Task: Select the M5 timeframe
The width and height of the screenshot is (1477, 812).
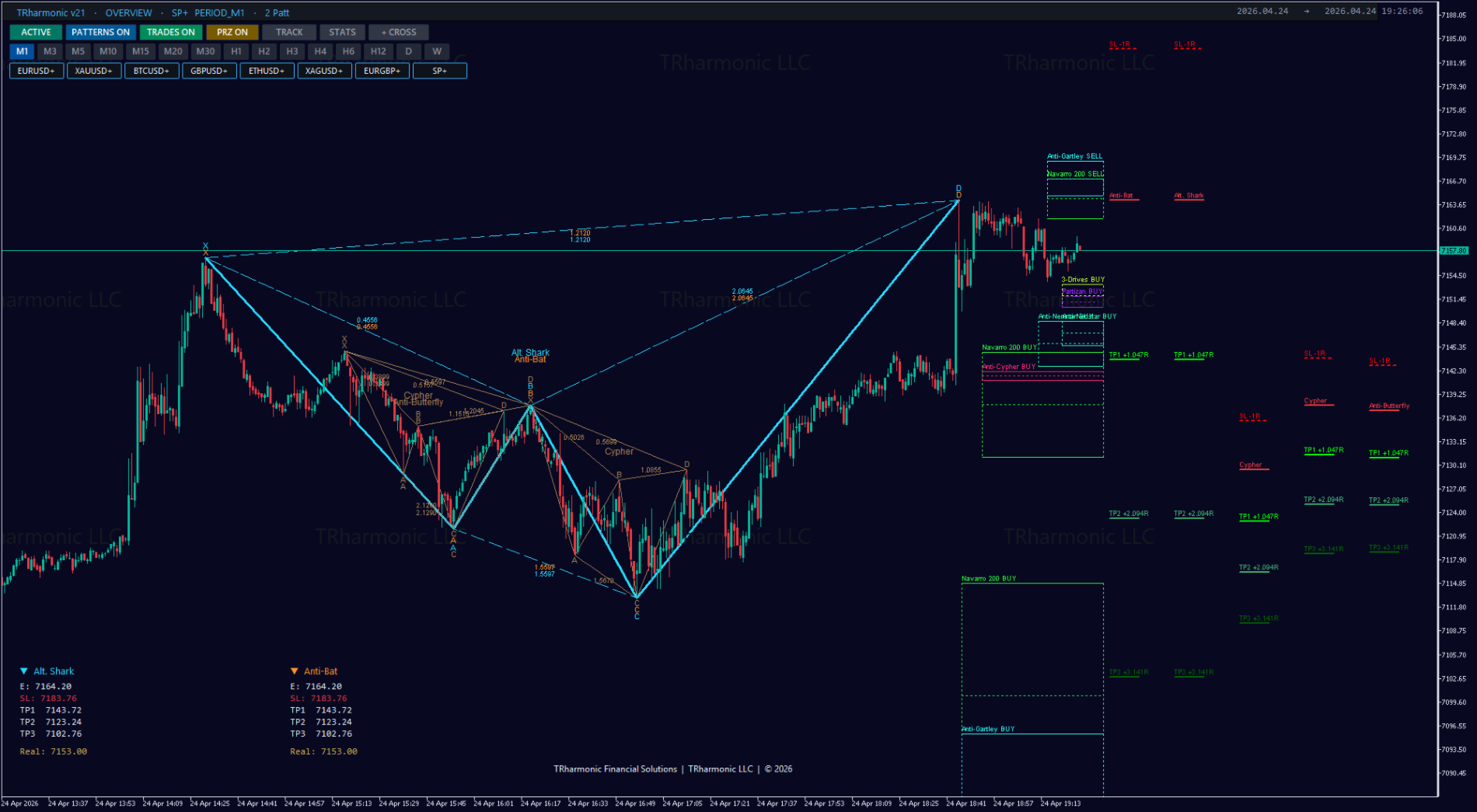Action: [78, 51]
